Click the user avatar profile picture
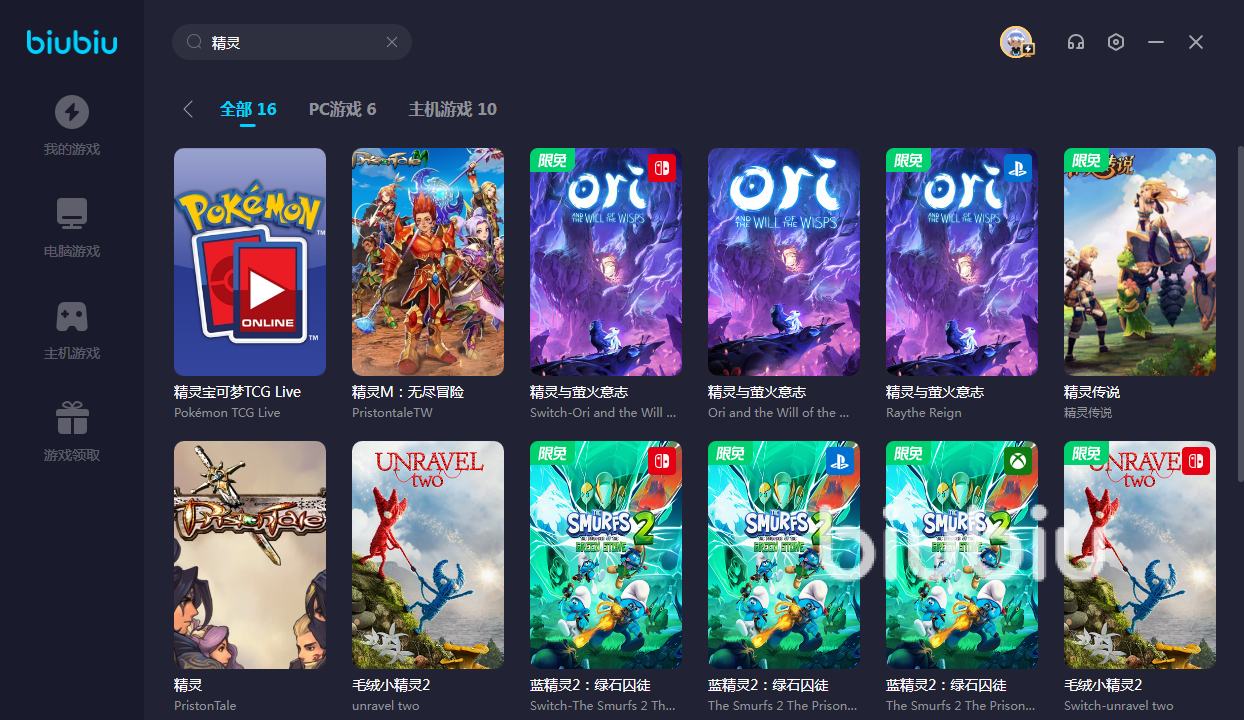Screen dimensions: 1244x720 click(x=1016, y=42)
